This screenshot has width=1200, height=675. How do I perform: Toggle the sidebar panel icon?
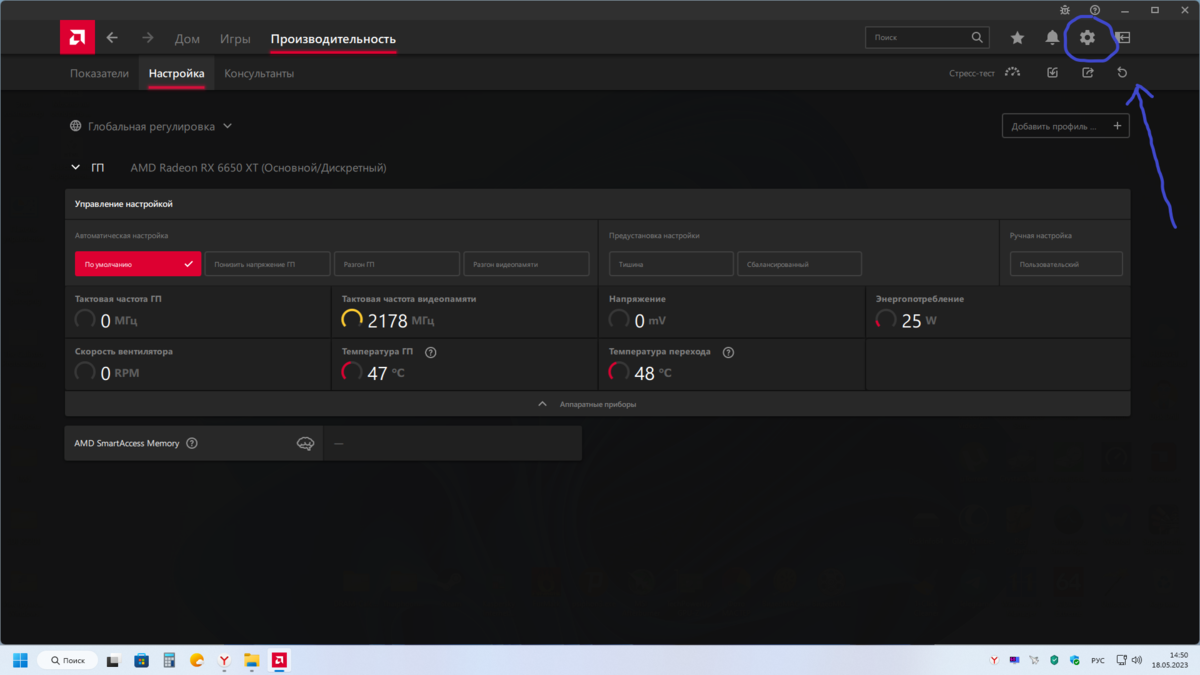pyautogui.click(x=1123, y=38)
